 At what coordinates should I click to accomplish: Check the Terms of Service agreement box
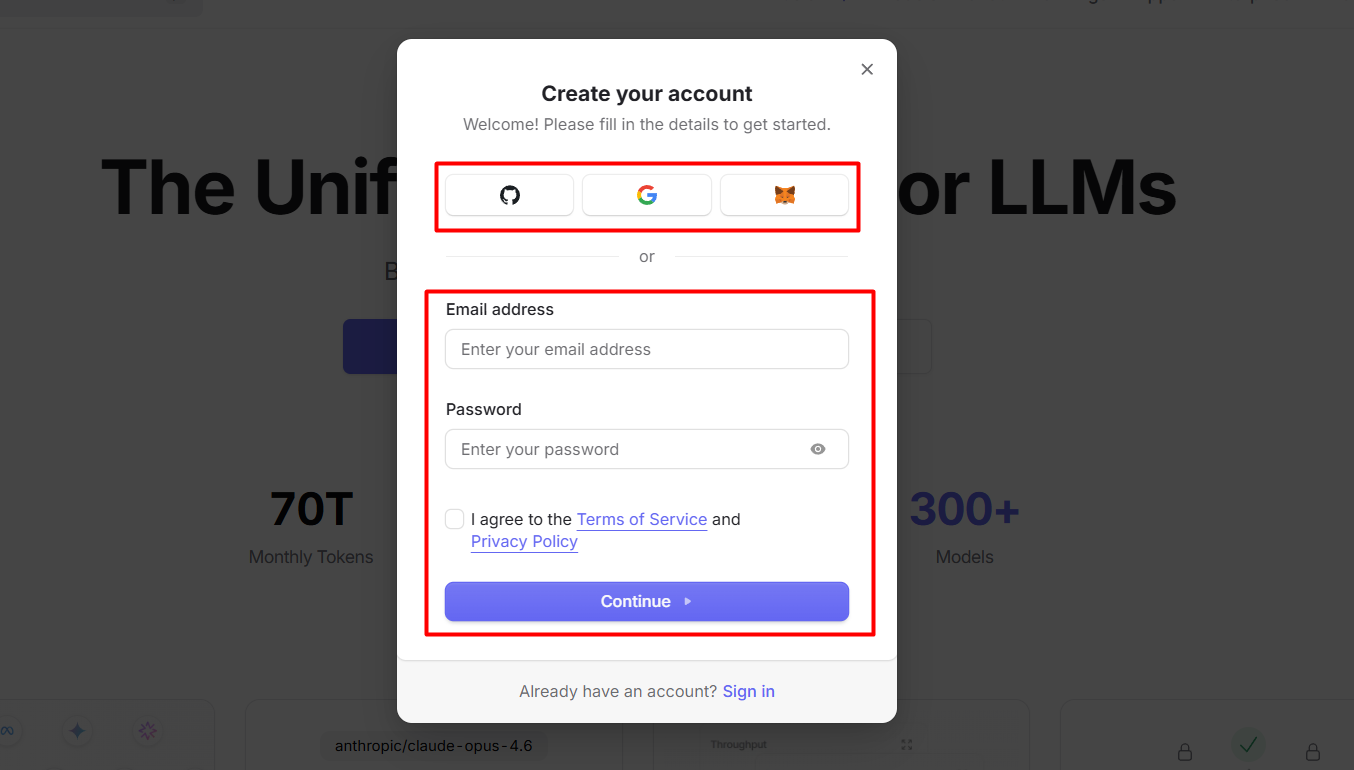click(x=455, y=519)
